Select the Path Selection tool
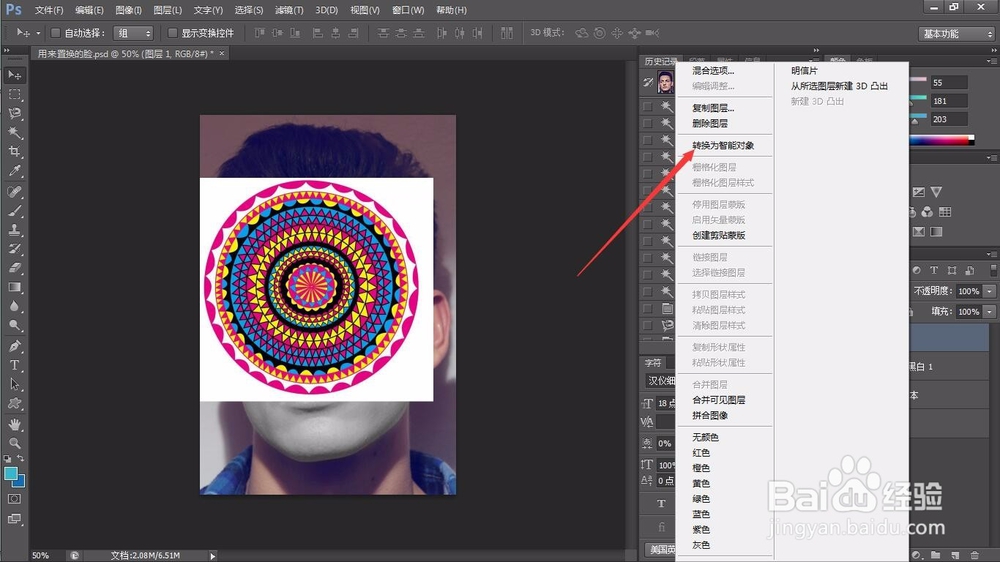Screen dimensions: 1000x562 14,385
